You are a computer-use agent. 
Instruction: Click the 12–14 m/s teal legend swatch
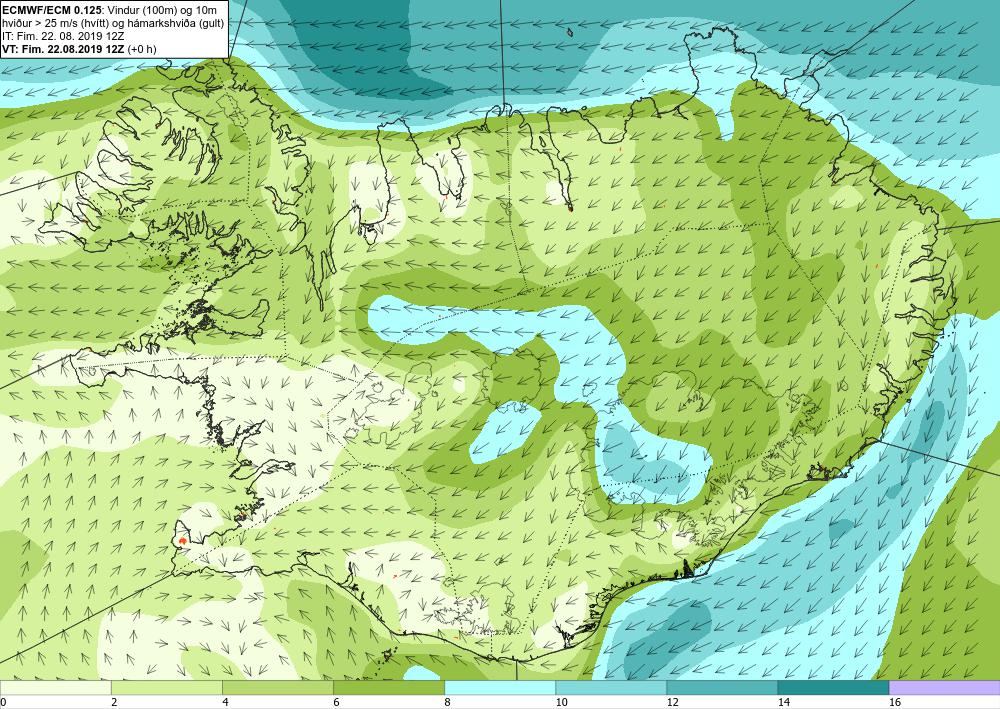pyautogui.click(x=722, y=688)
